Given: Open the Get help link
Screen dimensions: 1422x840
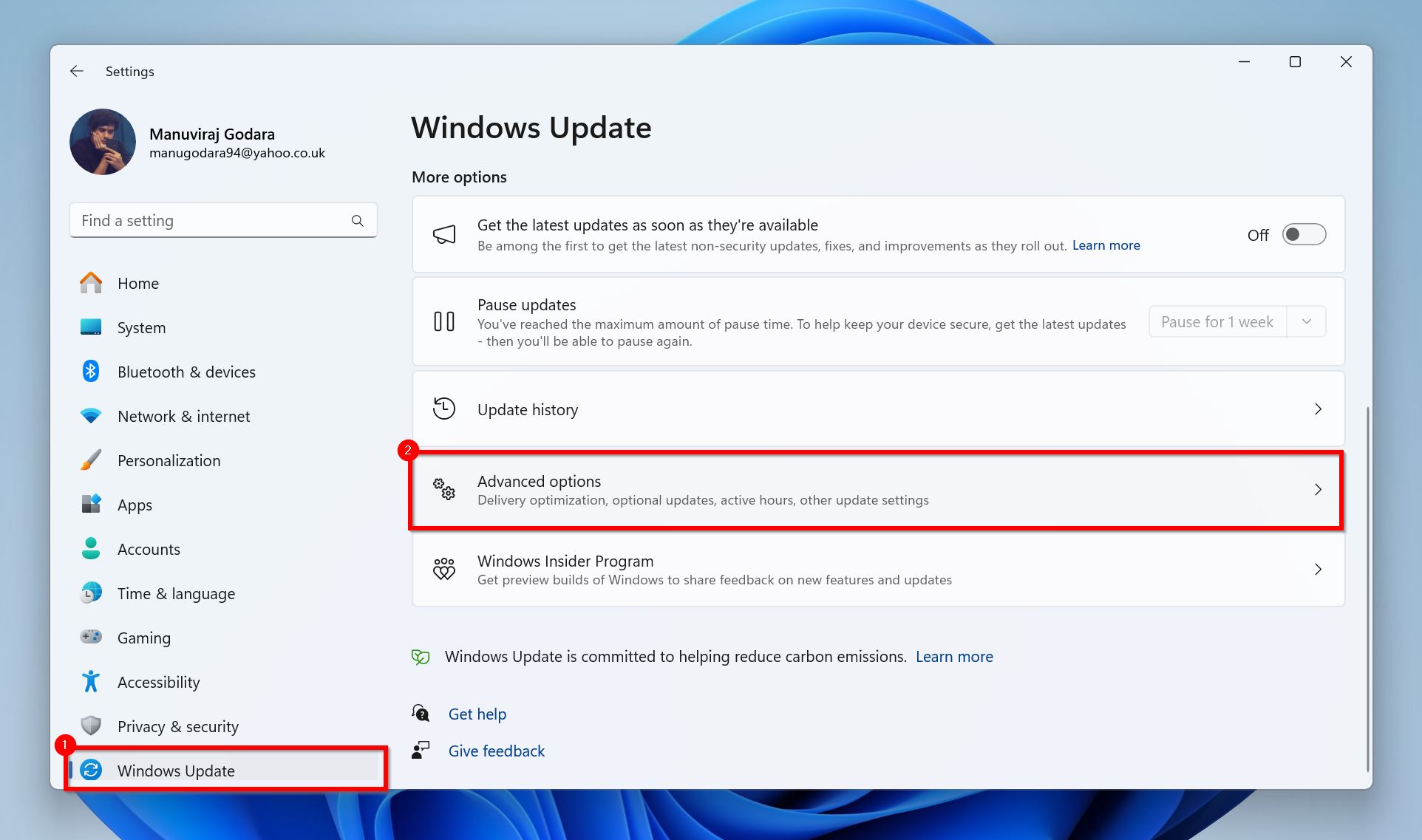Looking at the screenshot, I should point(477,714).
